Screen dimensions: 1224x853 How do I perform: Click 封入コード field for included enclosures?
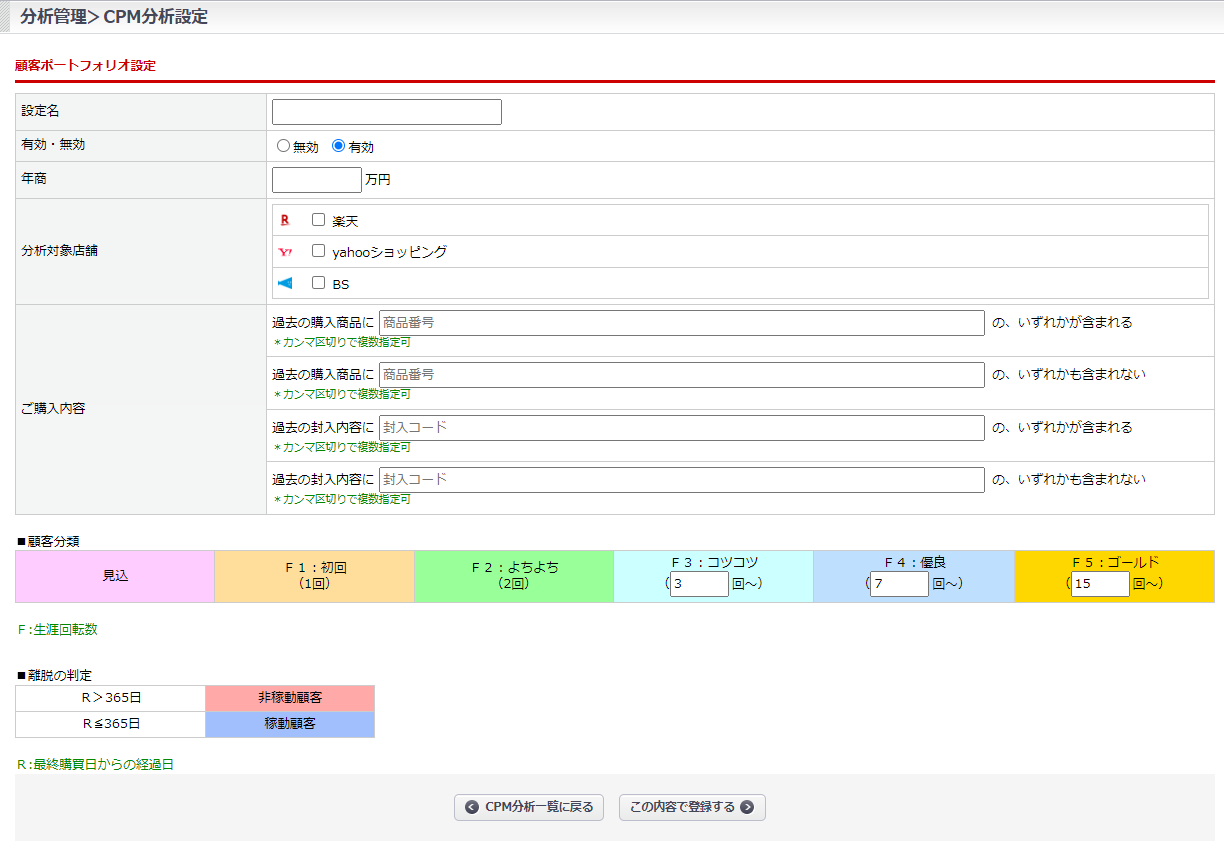coord(681,428)
